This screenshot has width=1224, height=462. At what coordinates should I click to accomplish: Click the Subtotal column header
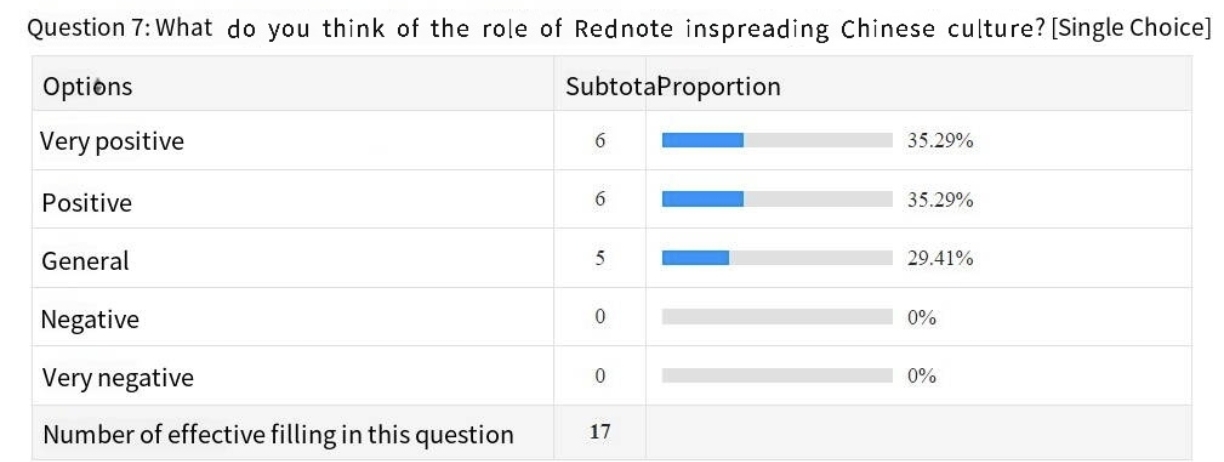click(610, 87)
